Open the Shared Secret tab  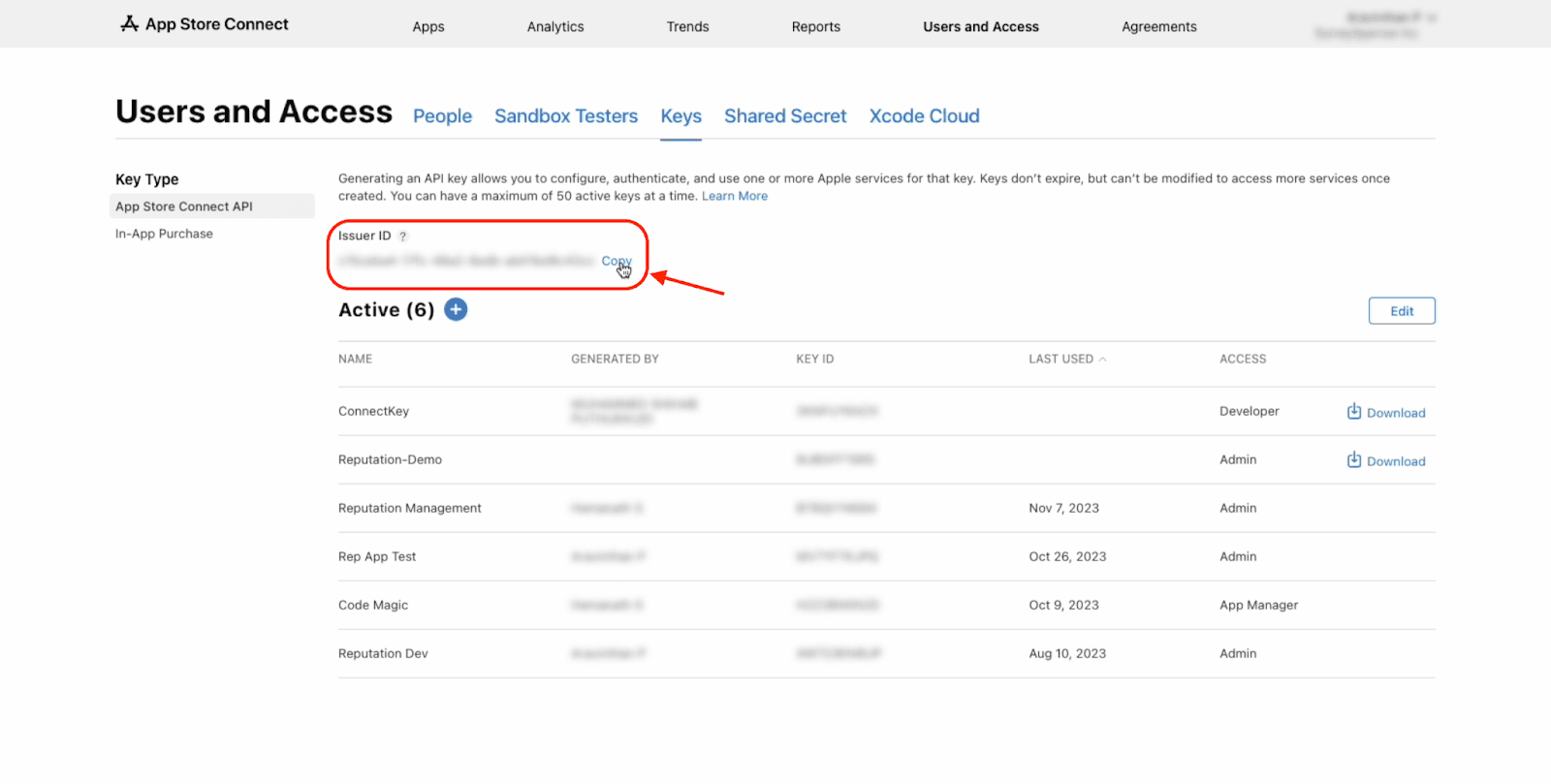tap(785, 116)
